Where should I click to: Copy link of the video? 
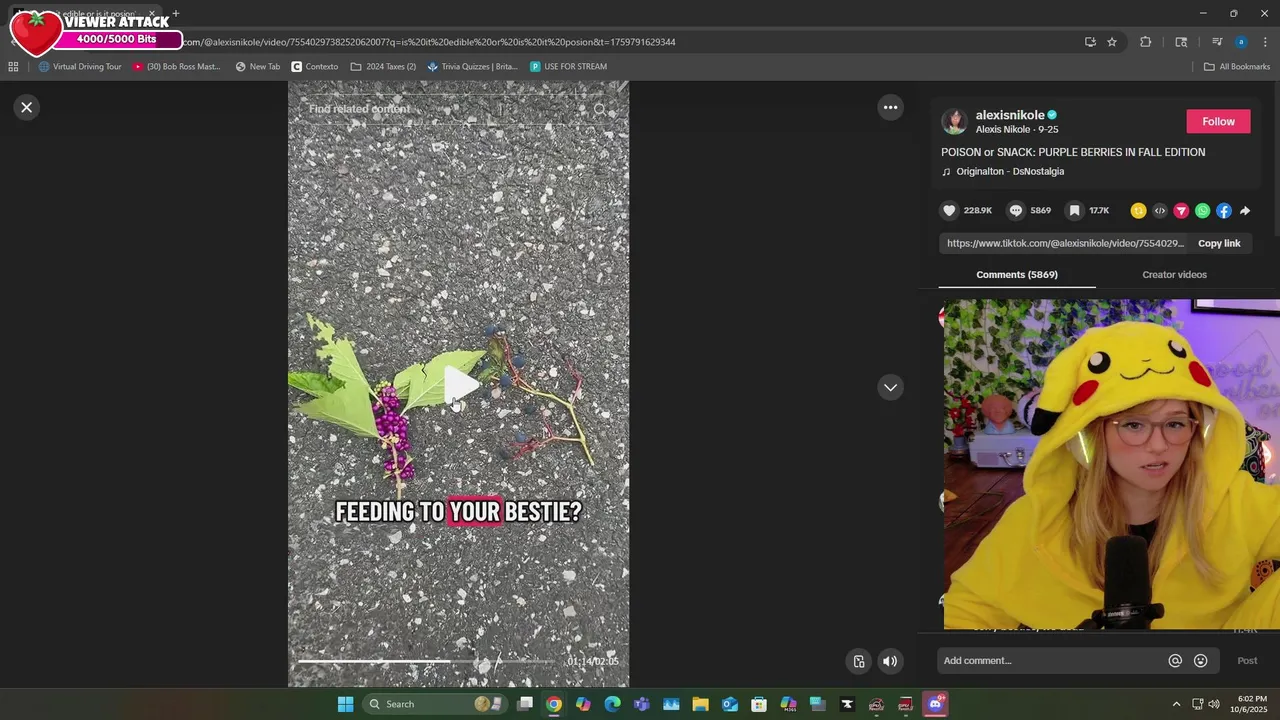[1219, 243]
